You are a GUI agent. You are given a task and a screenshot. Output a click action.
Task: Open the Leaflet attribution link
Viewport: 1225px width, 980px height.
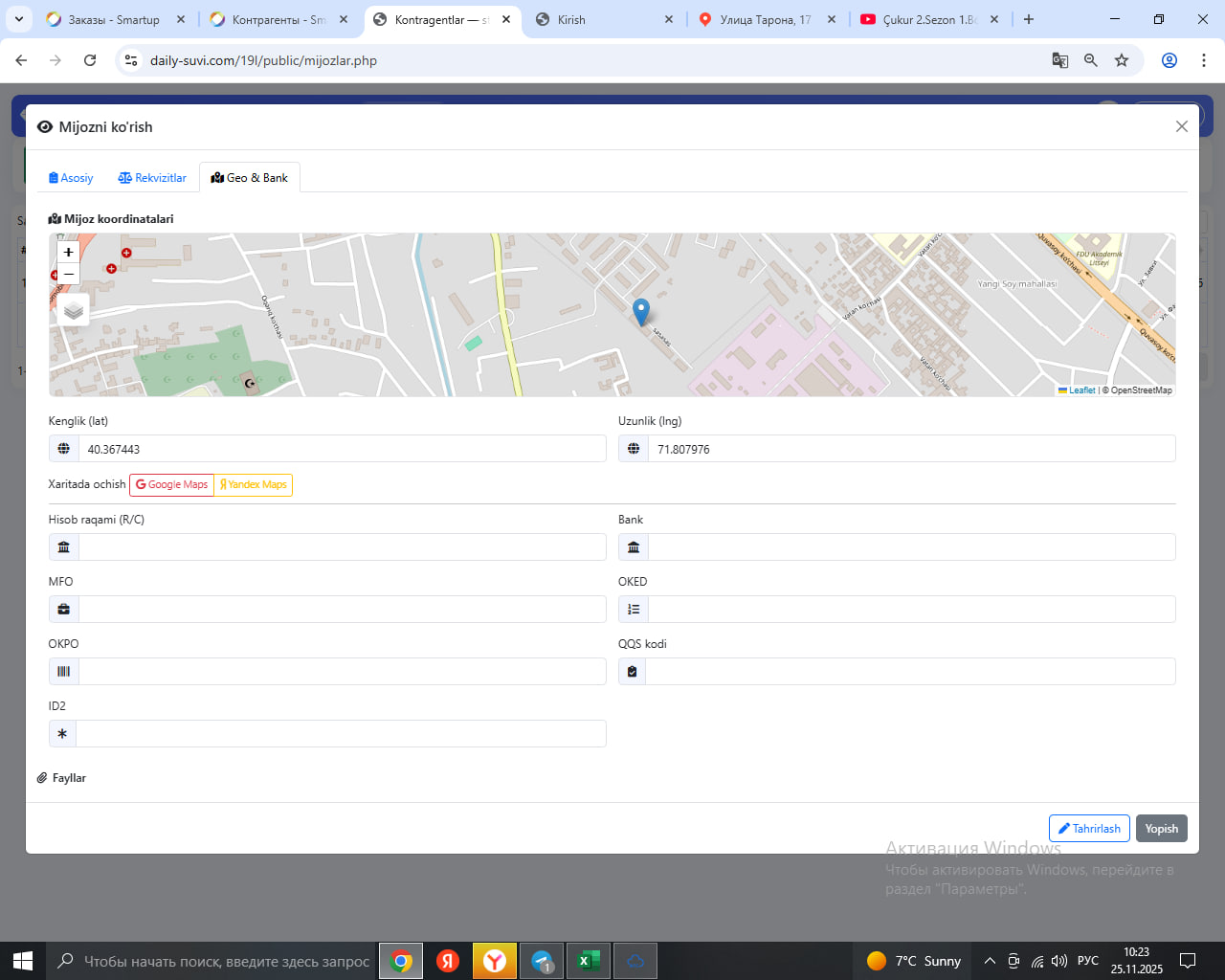1081,390
